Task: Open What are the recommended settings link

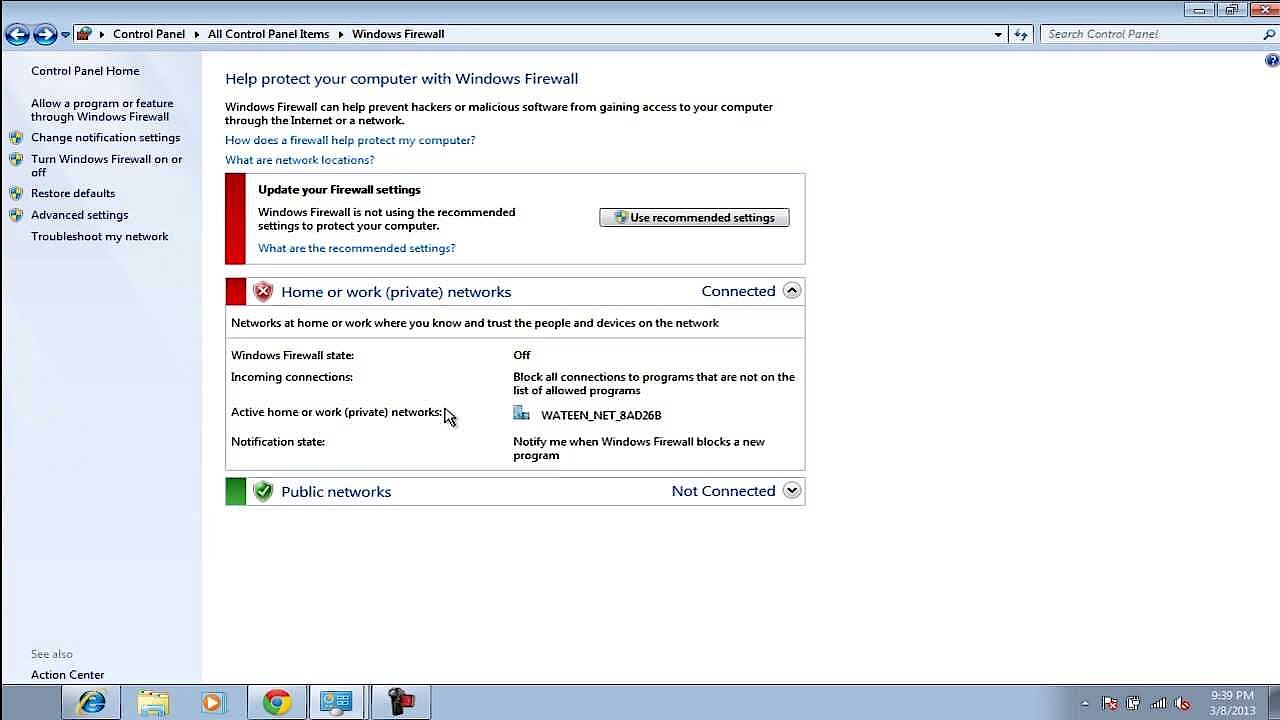Action: [x=356, y=248]
